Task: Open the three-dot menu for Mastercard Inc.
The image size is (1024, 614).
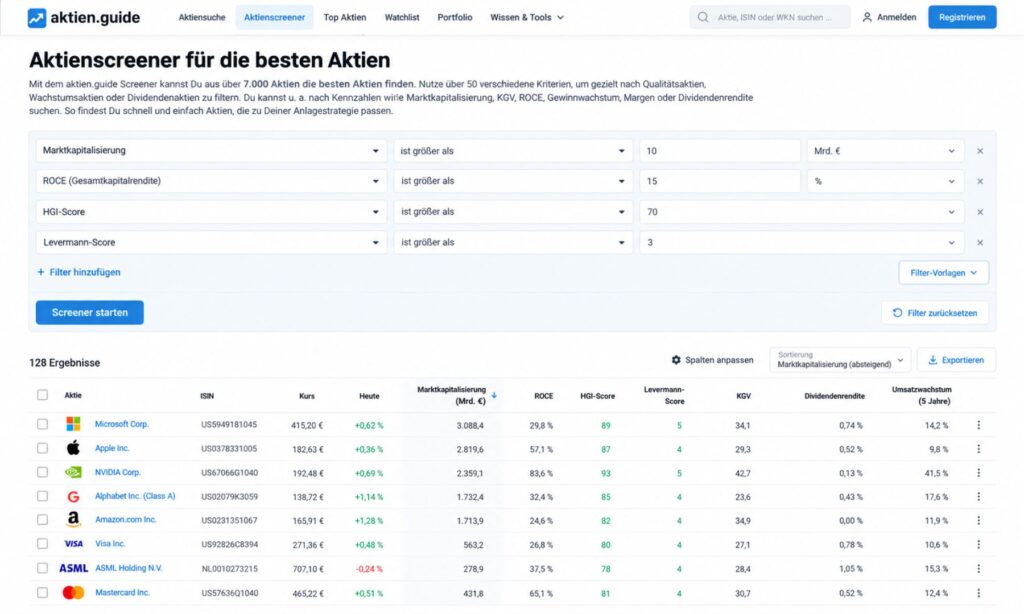Action: [978, 593]
